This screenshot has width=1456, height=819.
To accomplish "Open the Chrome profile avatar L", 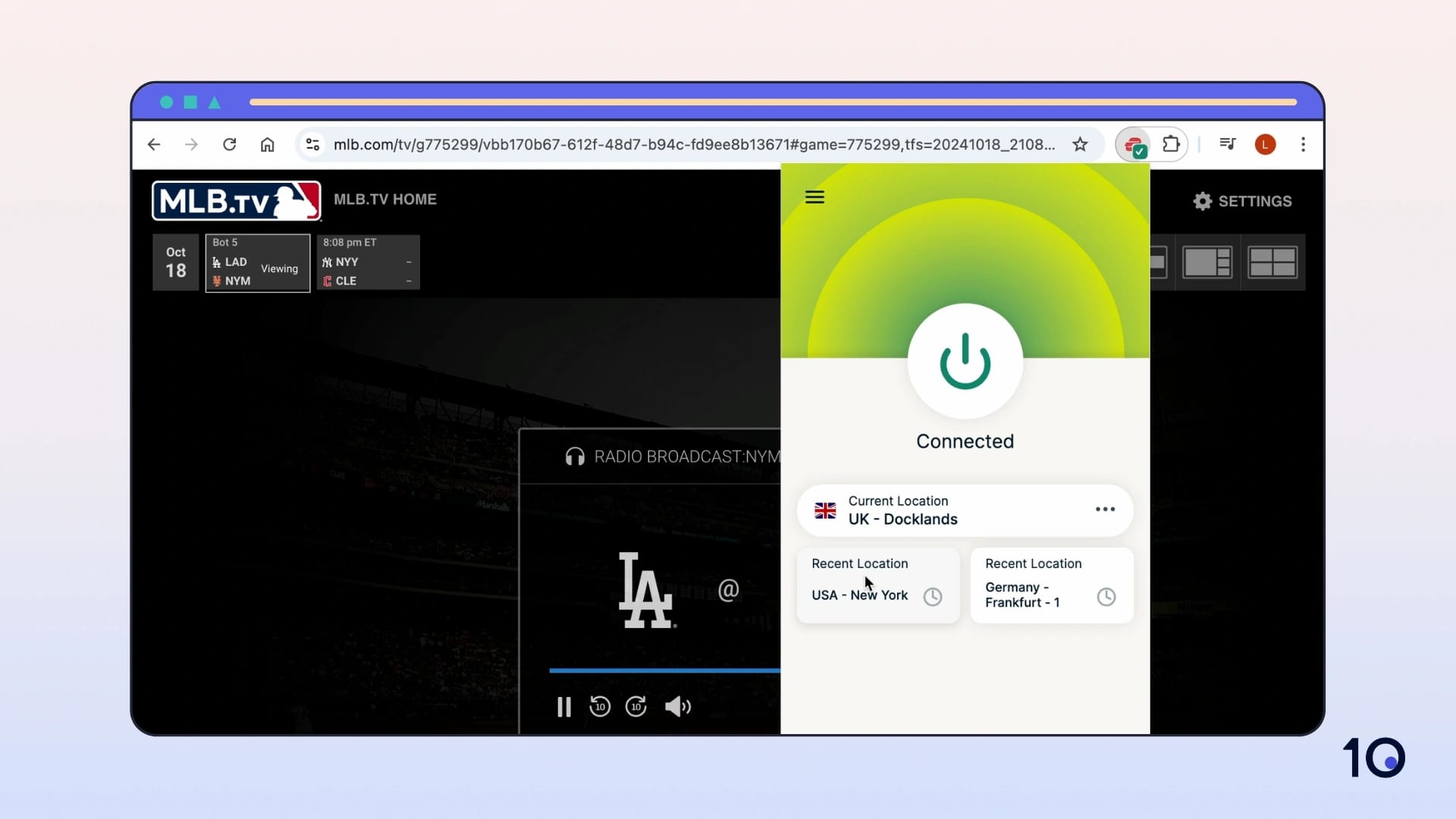I will (x=1265, y=144).
